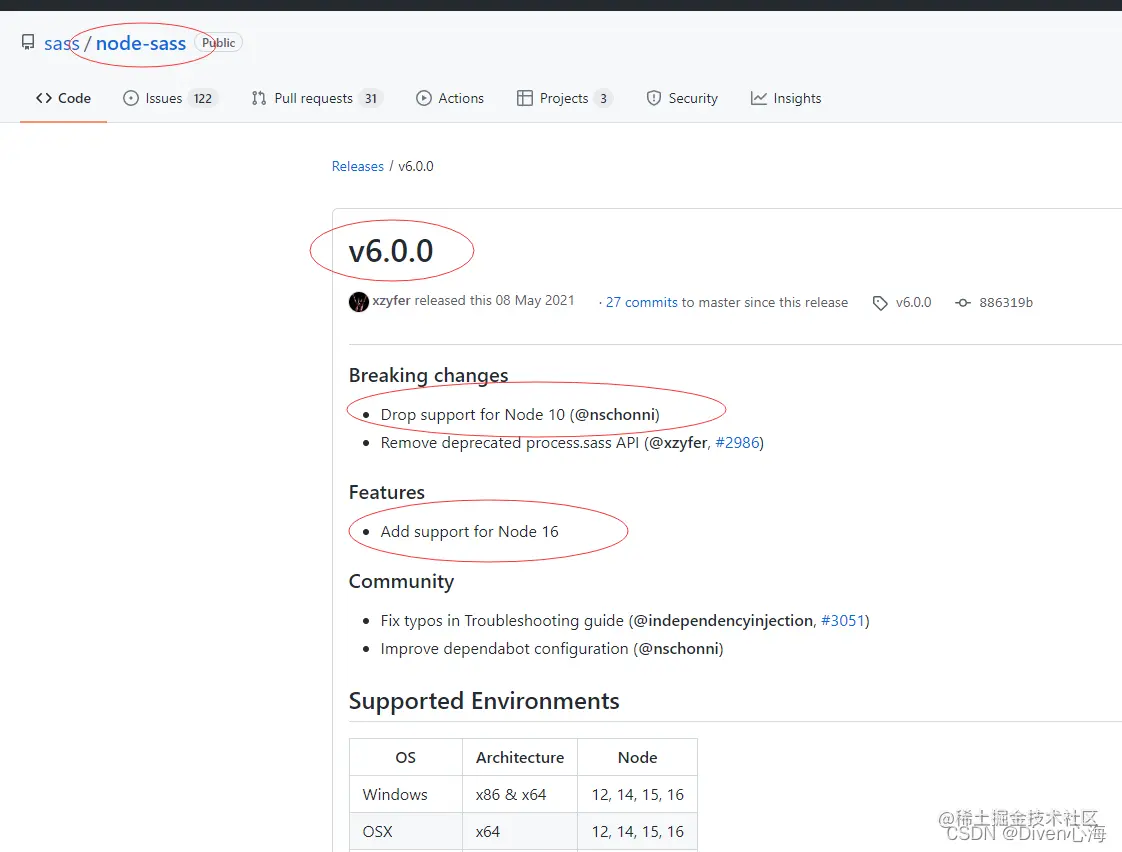Viewport: 1122px width, 852px height.
Task: Click the Security shield icon
Action: (x=653, y=99)
